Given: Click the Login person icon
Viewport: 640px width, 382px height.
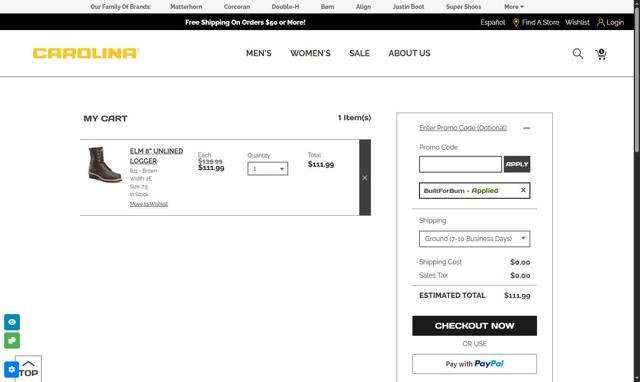Looking at the screenshot, I should tap(600, 22).
